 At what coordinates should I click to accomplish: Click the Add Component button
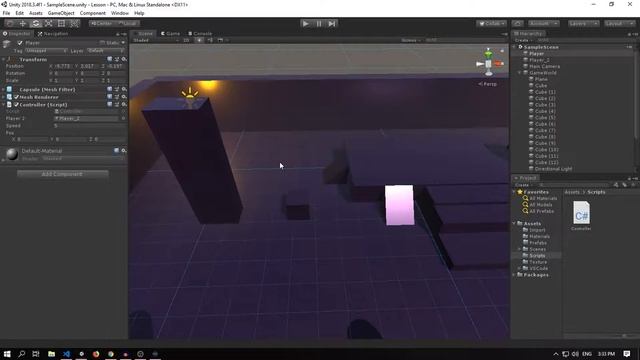point(62,174)
